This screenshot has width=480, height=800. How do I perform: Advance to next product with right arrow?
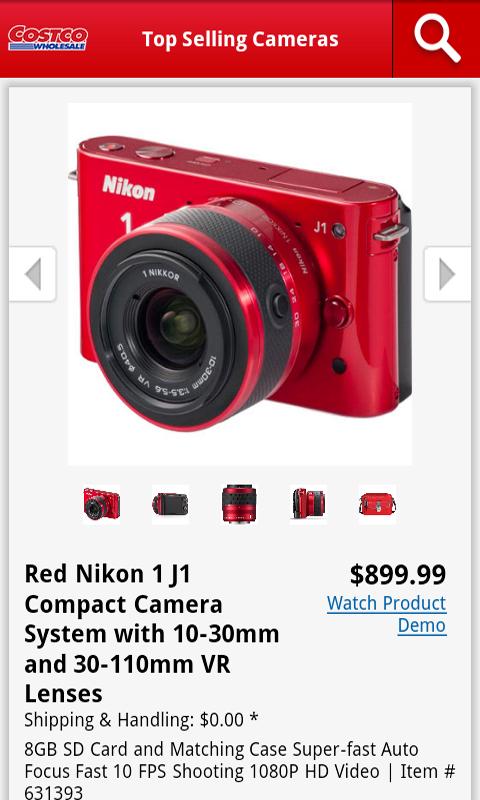447,274
